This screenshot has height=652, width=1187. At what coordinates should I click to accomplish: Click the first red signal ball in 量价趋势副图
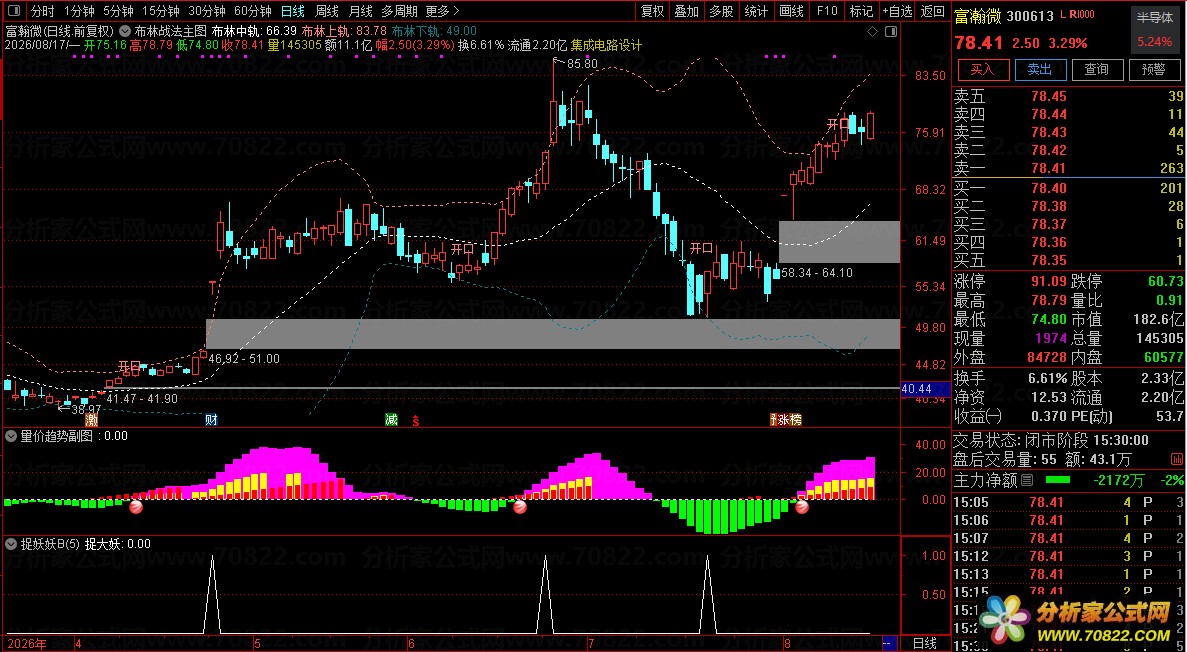(x=136, y=507)
